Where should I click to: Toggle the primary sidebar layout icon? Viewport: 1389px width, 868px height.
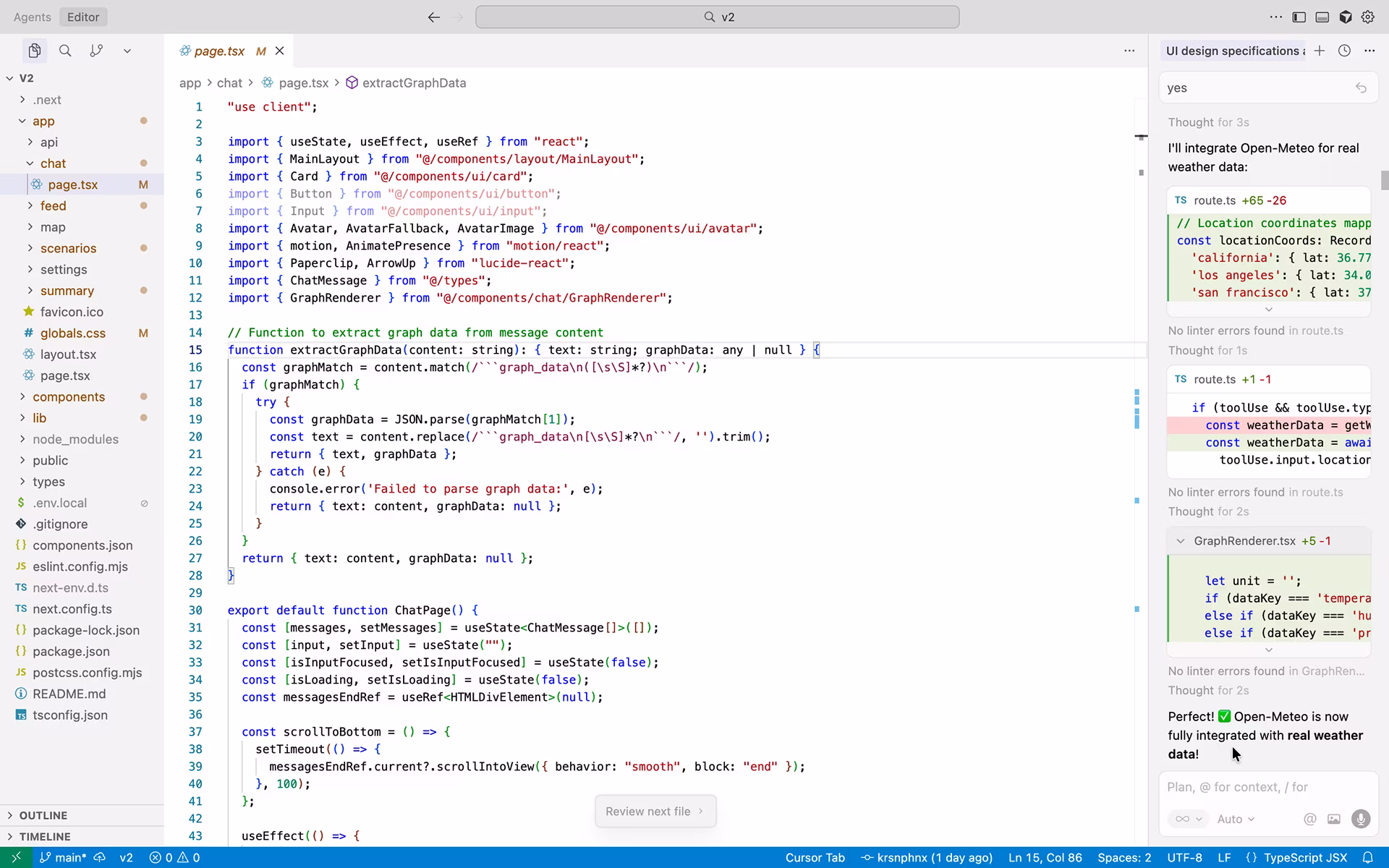(x=1299, y=17)
